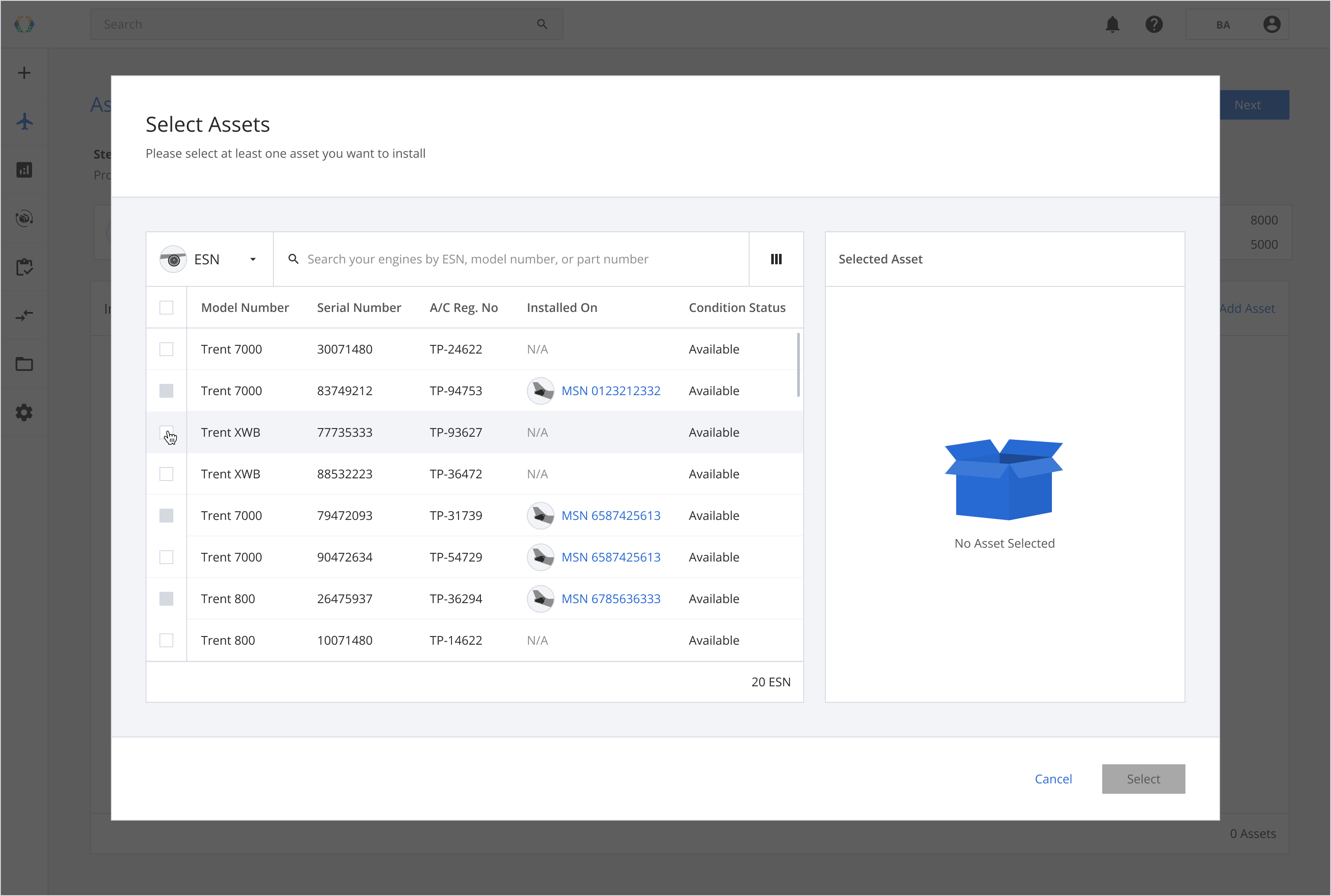Check the box for serial 10071480

[x=166, y=640]
